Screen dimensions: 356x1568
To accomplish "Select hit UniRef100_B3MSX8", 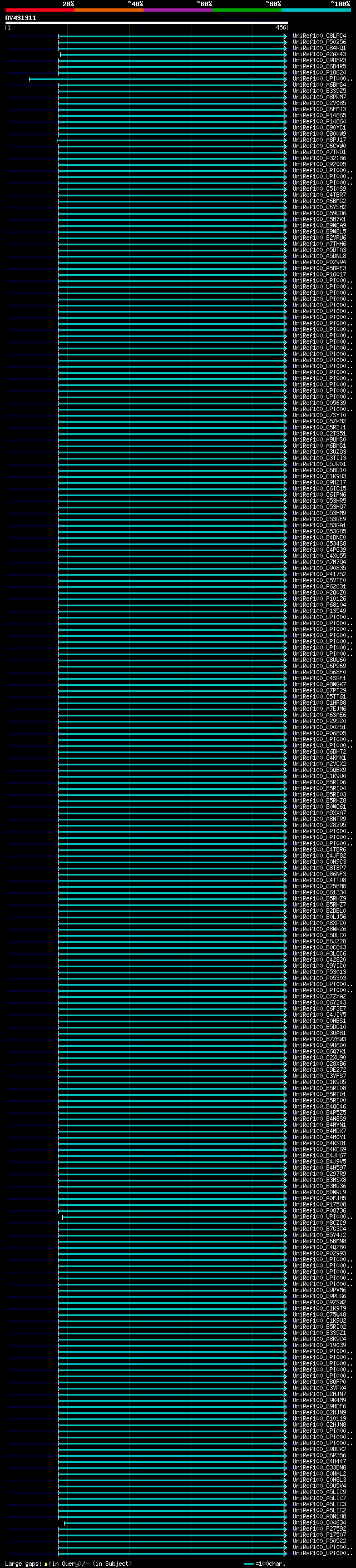I will coord(319,1180).
